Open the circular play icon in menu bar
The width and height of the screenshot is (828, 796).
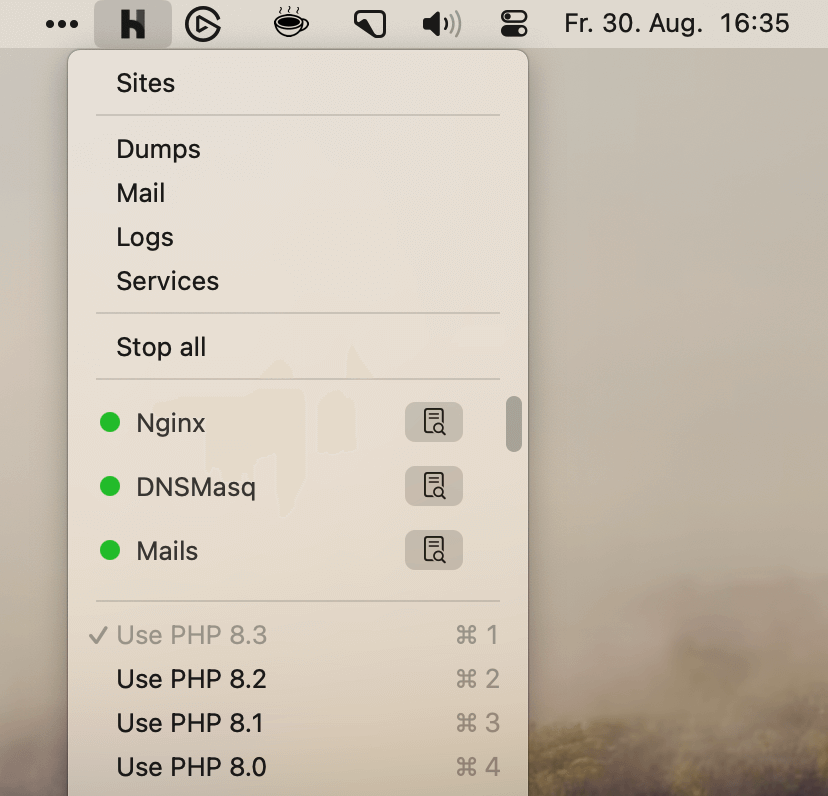tap(203, 24)
